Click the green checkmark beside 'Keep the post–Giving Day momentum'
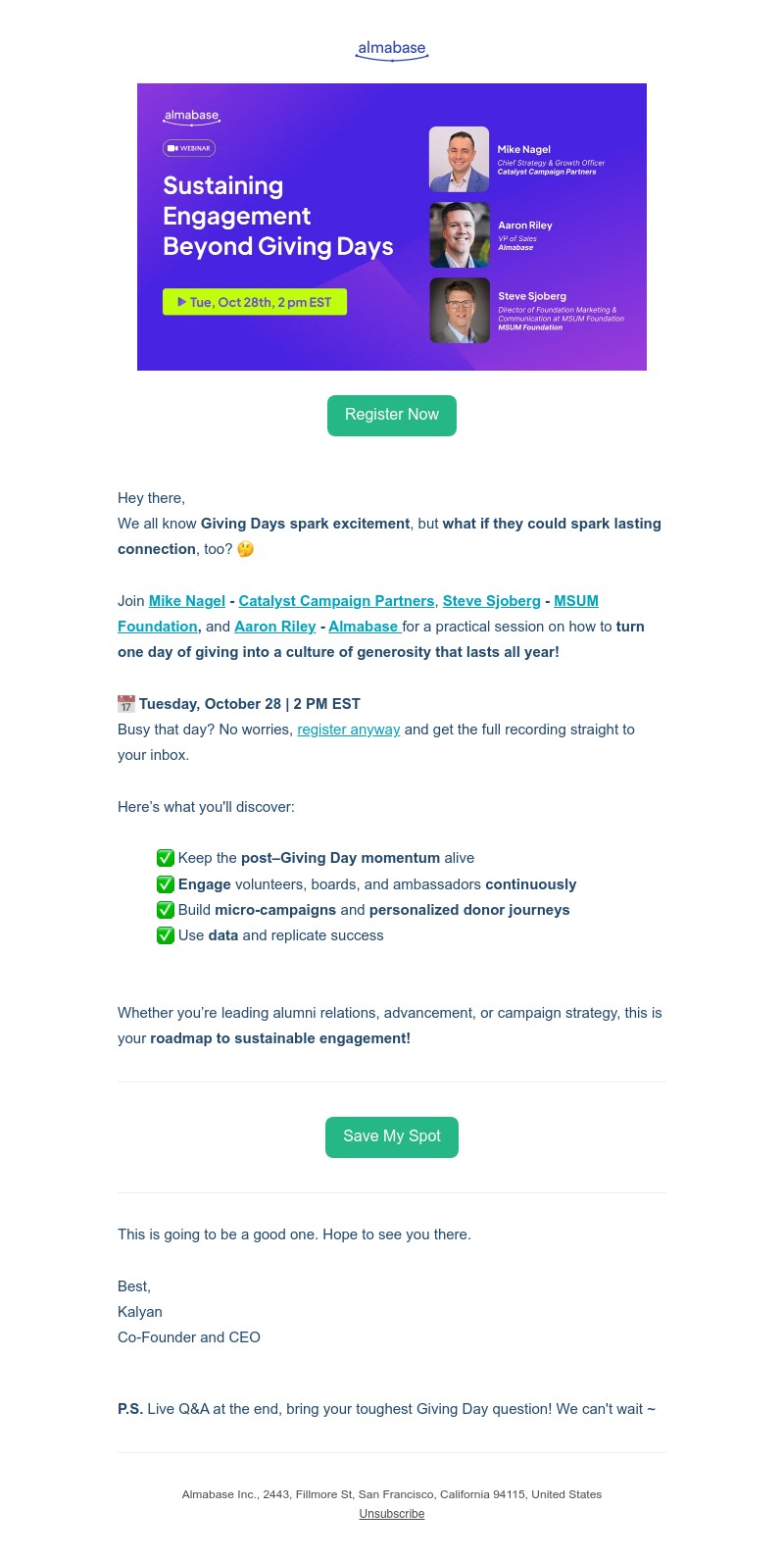The image size is (784, 1561). [166, 858]
